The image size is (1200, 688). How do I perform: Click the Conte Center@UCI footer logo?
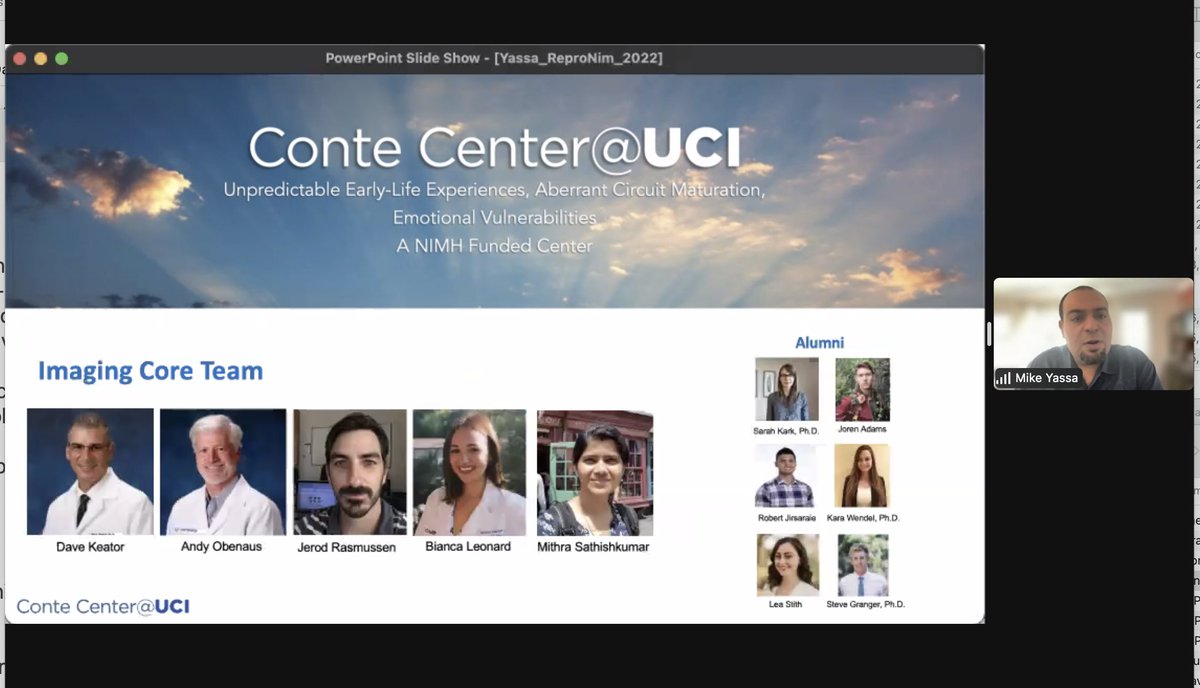tap(103, 606)
